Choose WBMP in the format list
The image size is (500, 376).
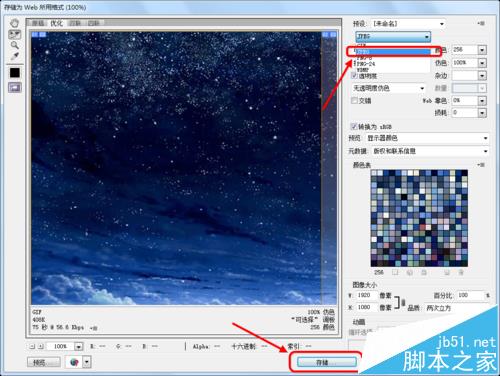[393, 70]
